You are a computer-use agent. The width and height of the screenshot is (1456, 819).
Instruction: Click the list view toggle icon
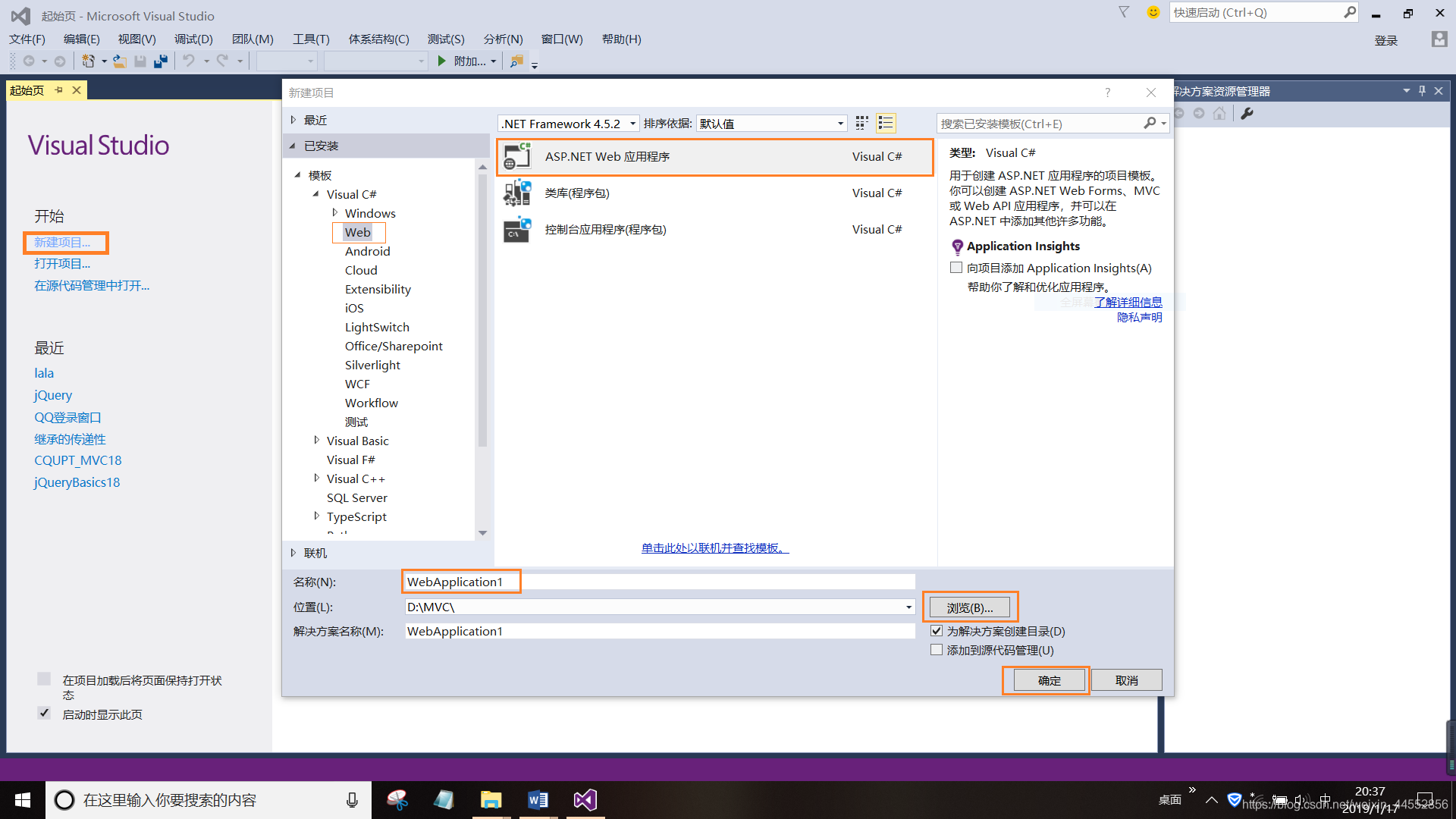point(885,123)
